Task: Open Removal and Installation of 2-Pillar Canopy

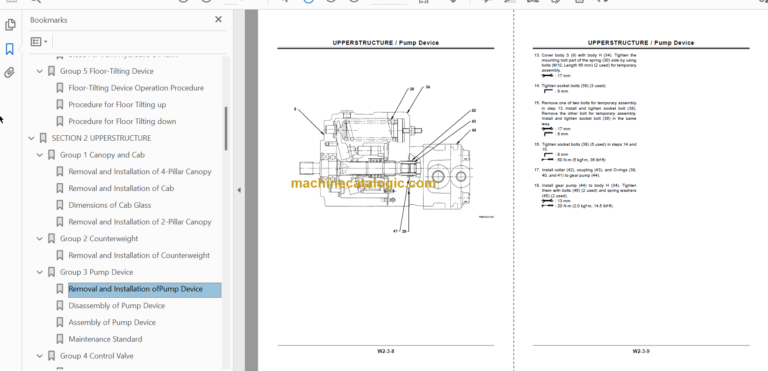Action: (x=140, y=222)
